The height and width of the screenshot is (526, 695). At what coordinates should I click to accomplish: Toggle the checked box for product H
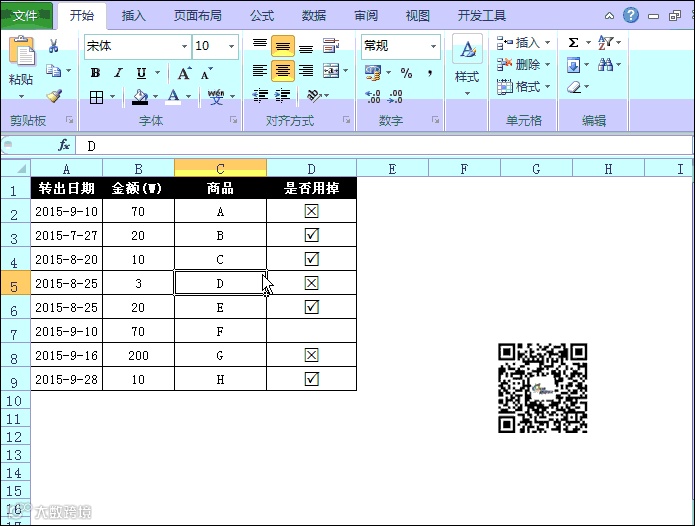312,378
